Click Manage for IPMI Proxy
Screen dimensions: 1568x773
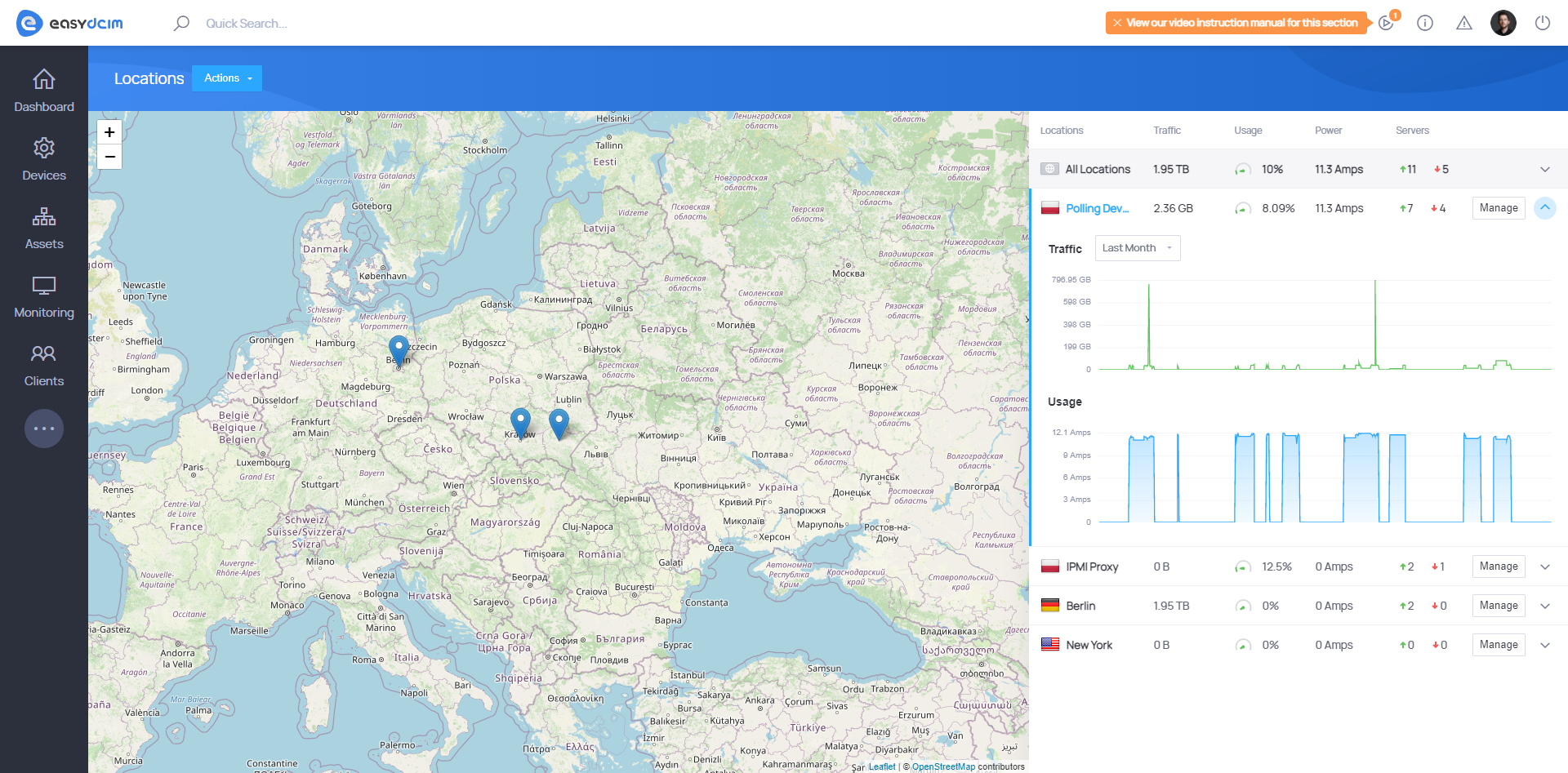click(x=1499, y=566)
